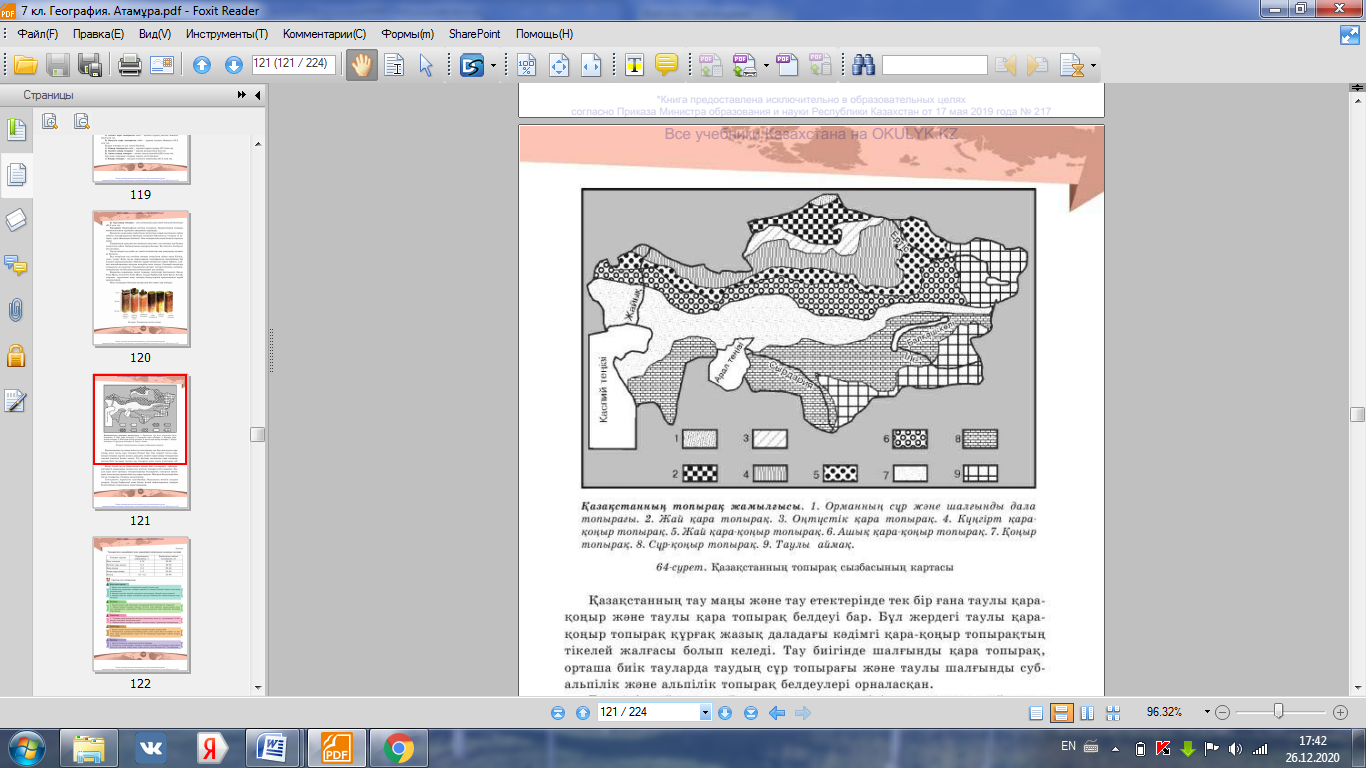The image size is (1366, 768).
Task: Click the binoculars search icon
Action: coord(864,65)
